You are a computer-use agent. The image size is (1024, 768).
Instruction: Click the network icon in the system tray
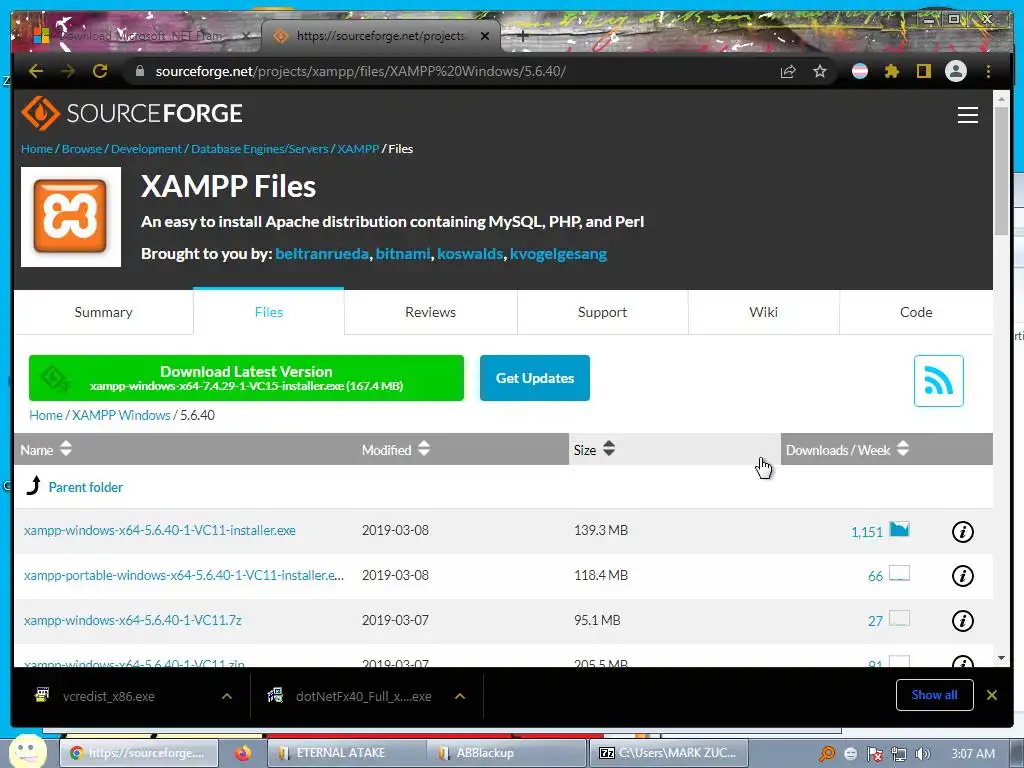[899, 754]
